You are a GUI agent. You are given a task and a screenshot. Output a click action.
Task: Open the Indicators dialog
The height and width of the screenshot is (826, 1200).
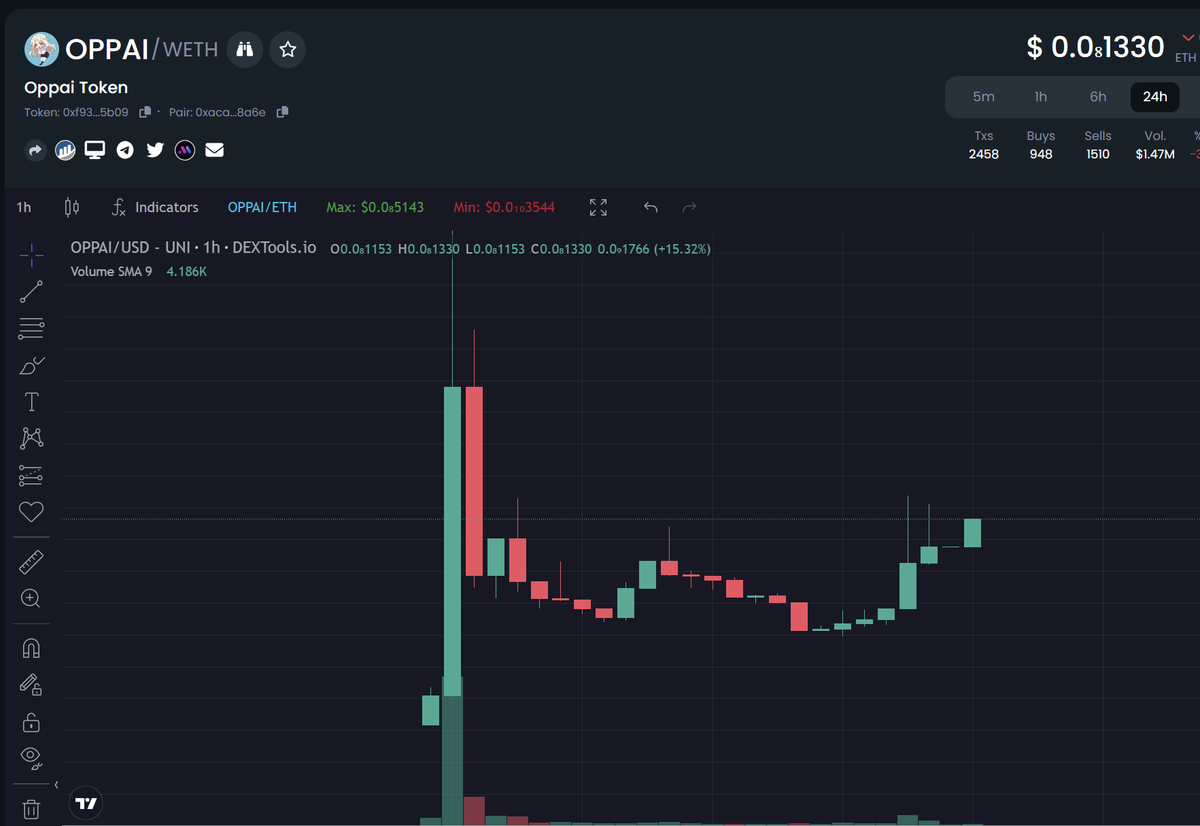tap(155, 207)
